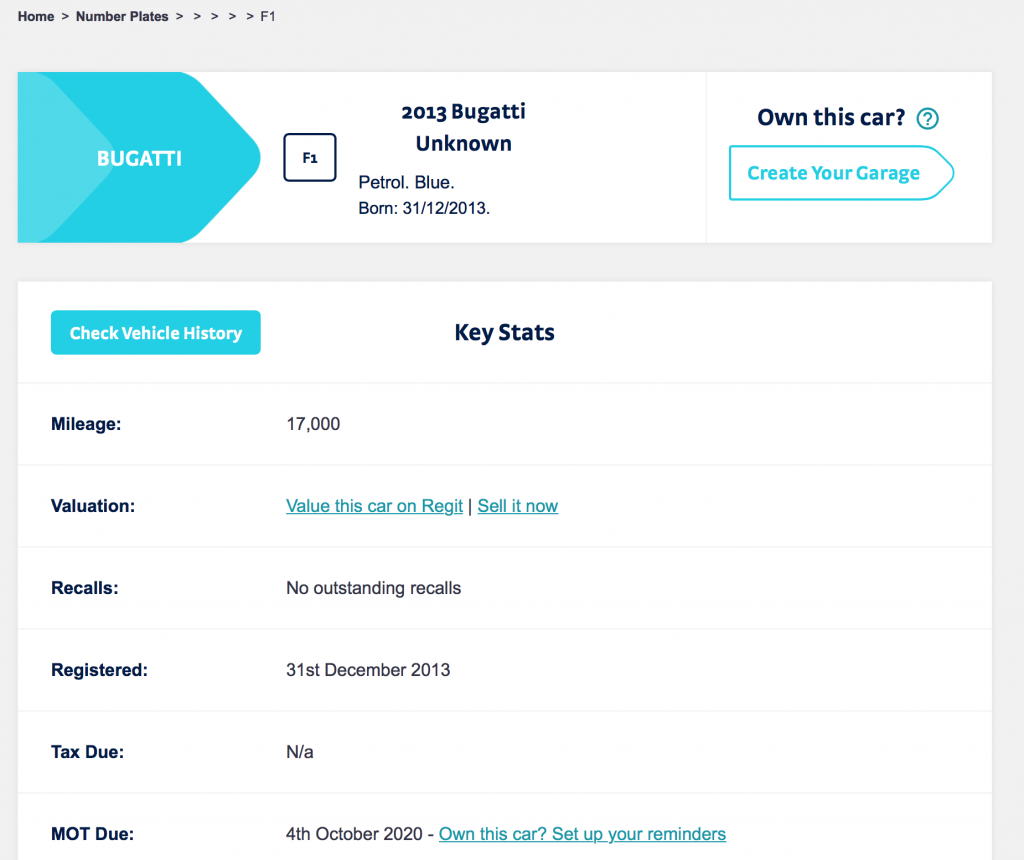The width and height of the screenshot is (1024, 860).
Task: Click Check Vehicle History button
Action: tap(155, 332)
